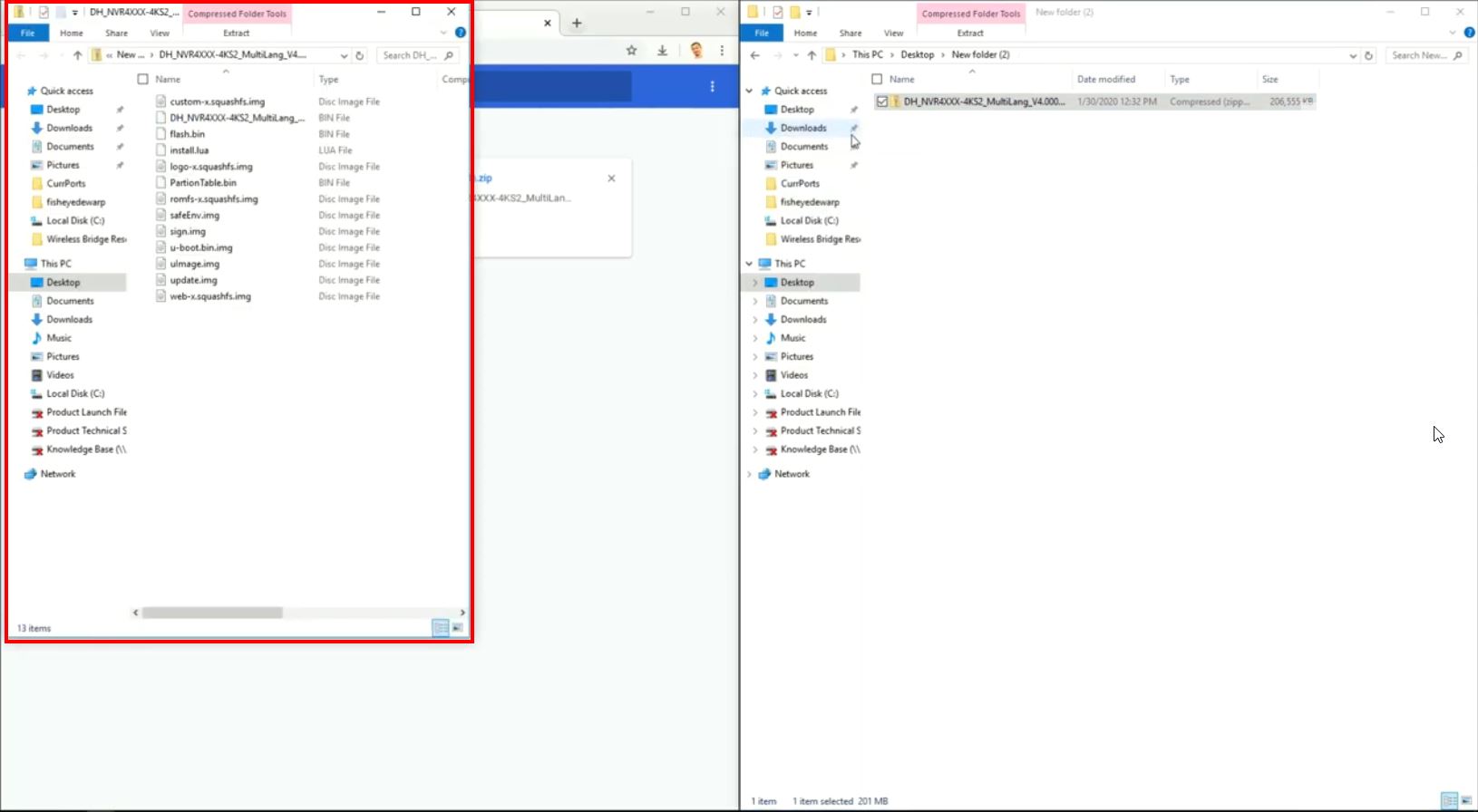1478x812 pixels.
Task: Open a new Chrome tab
Action: [577, 23]
